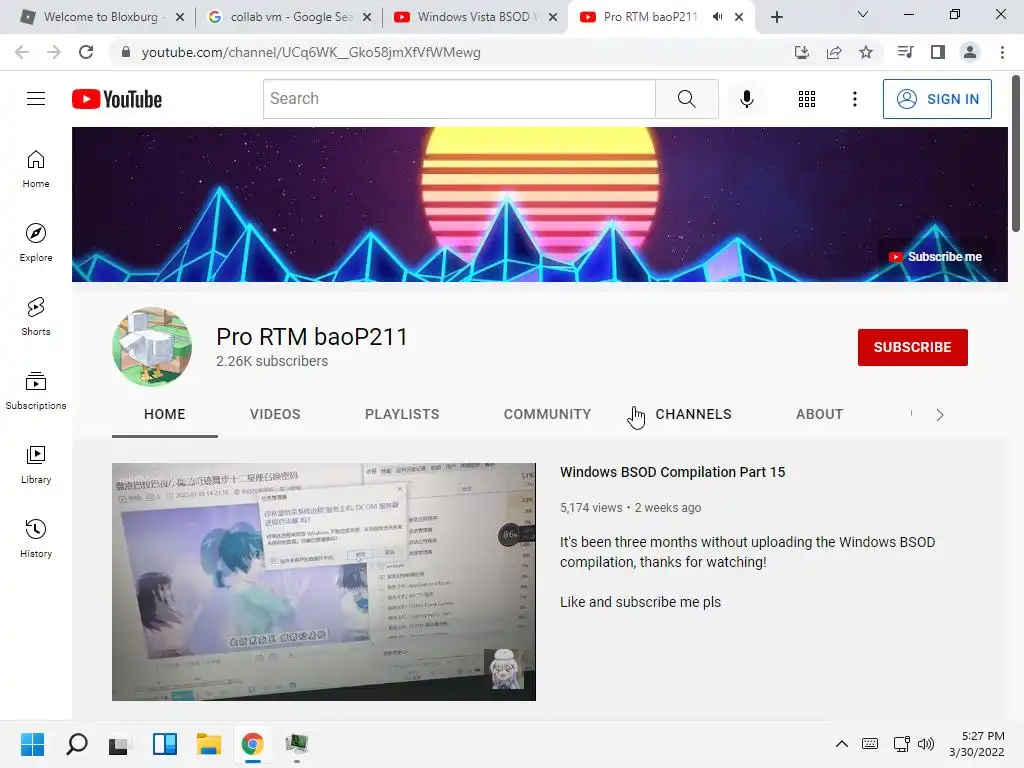Click the Pro RTM baoP211 channel avatar
This screenshot has width=1024, height=768.
[152, 347]
